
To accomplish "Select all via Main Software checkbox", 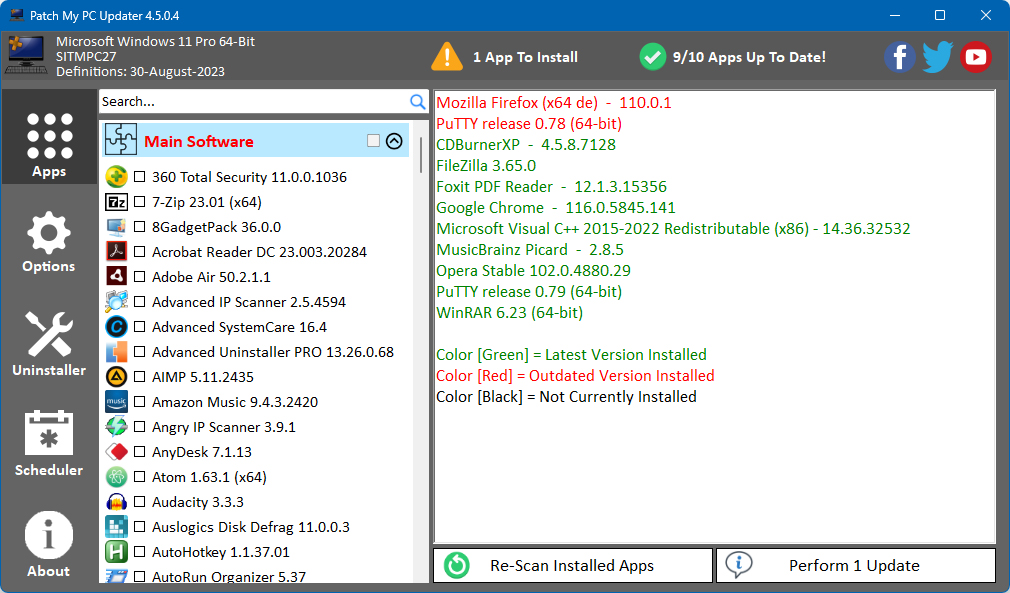I will 373,141.
